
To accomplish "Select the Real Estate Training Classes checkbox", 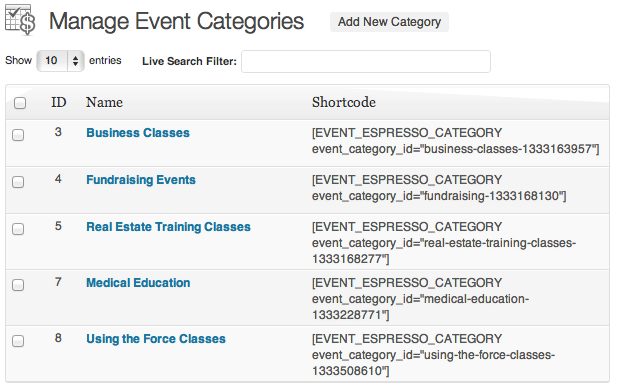I will (x=18, y=229).
